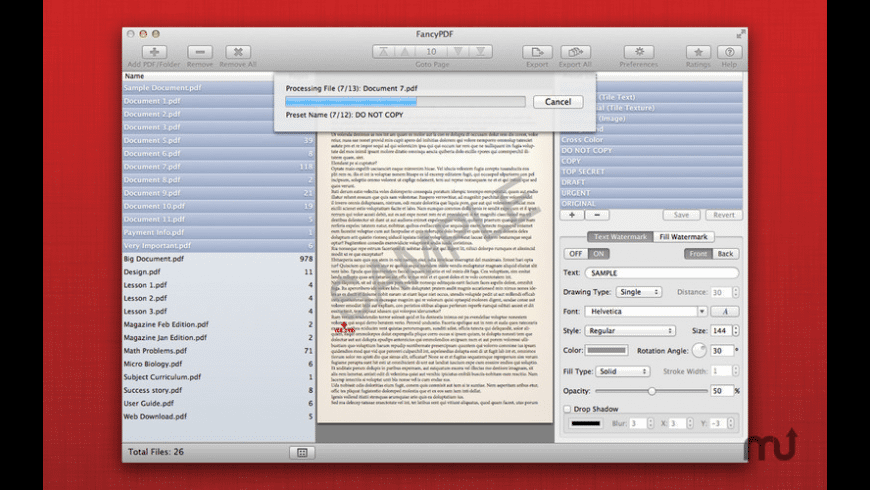Switch to Text Watermark tab
Image resolution: width=870 pixels, height=490 pixels.
[620, 237]
